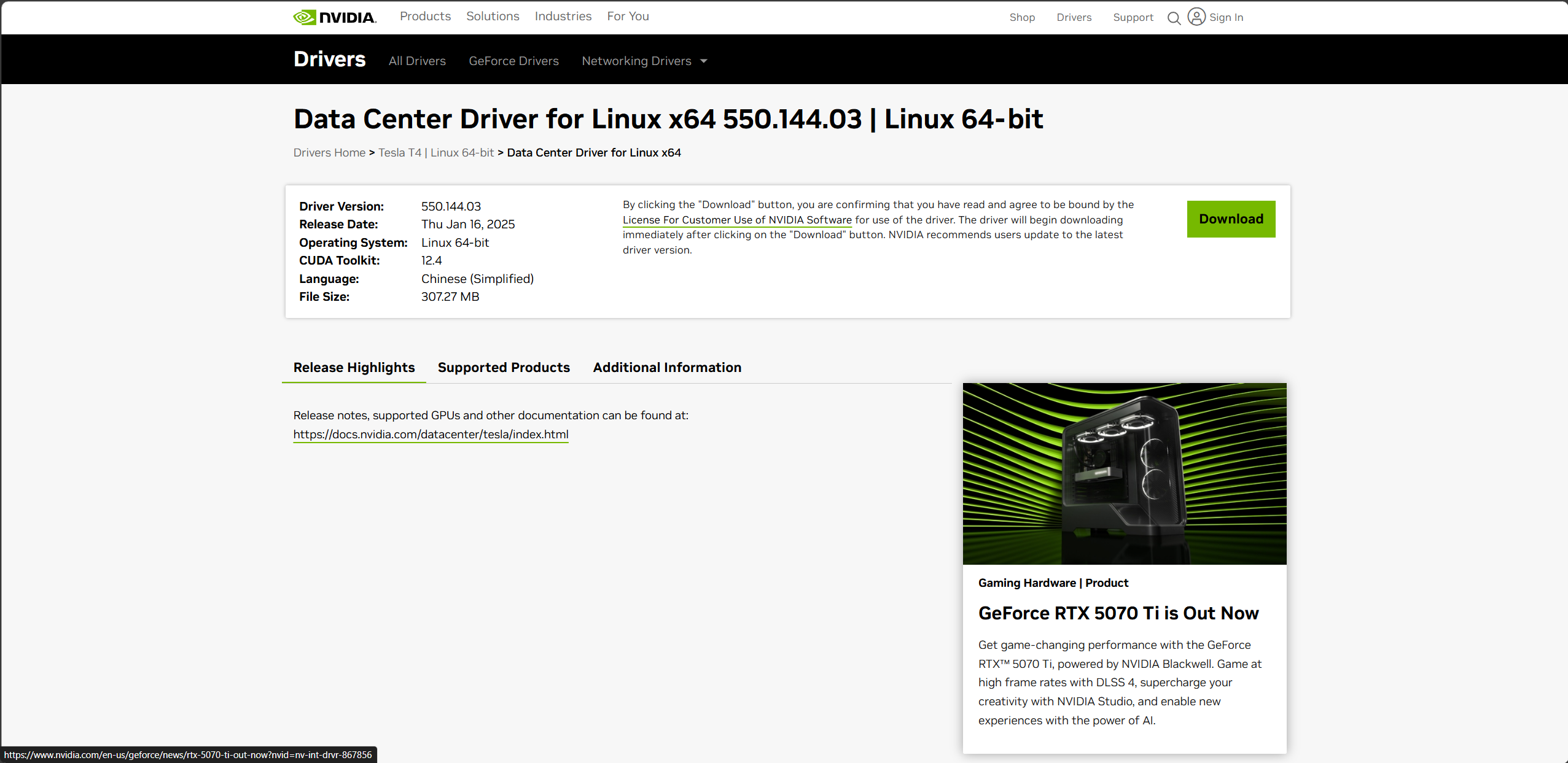
Task: Go to the Shop link
Action: tap(1022, 17)
